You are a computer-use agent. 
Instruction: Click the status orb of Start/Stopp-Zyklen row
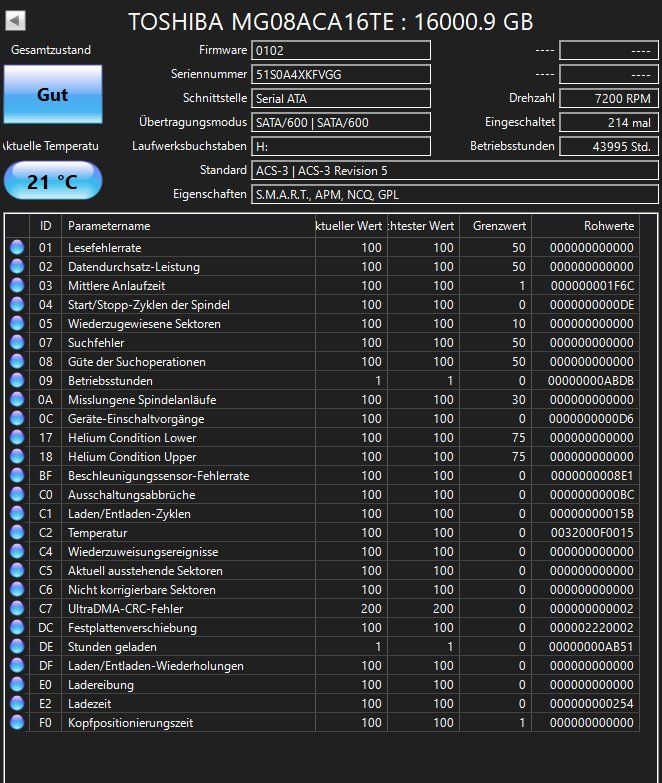click(17, 304)
